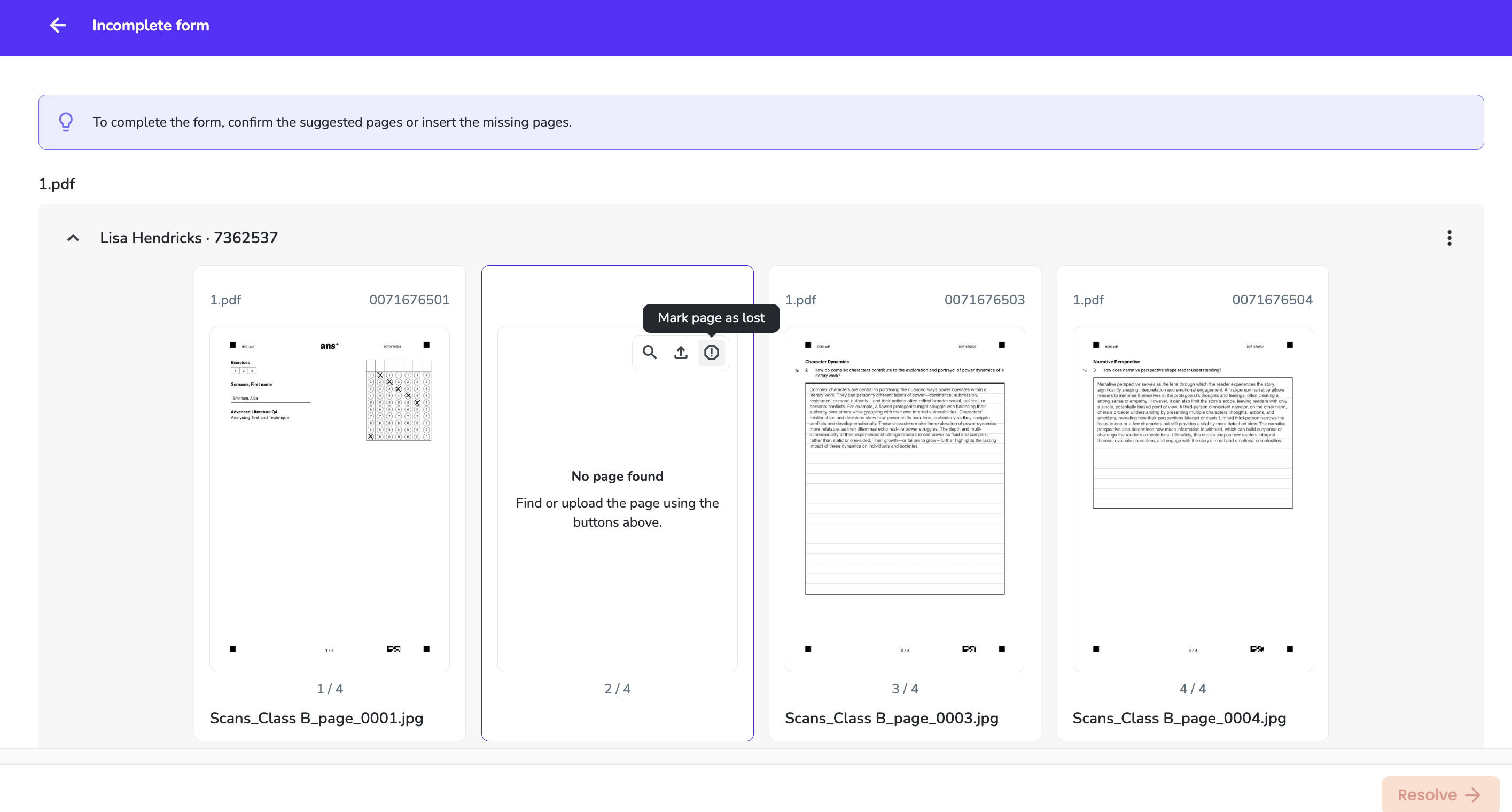Click page code 0071676504

pyautogui.click(x=1272, y=300)
